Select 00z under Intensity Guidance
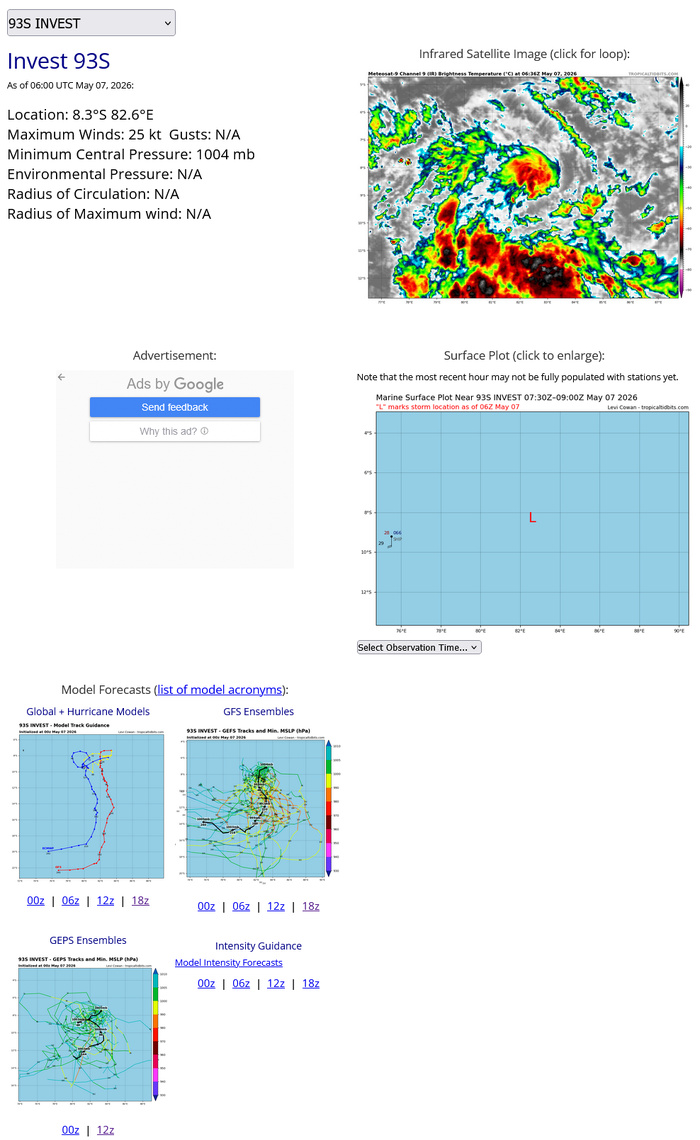The width and height of the screenshot is (700, 1140). [x=206, y=983]
